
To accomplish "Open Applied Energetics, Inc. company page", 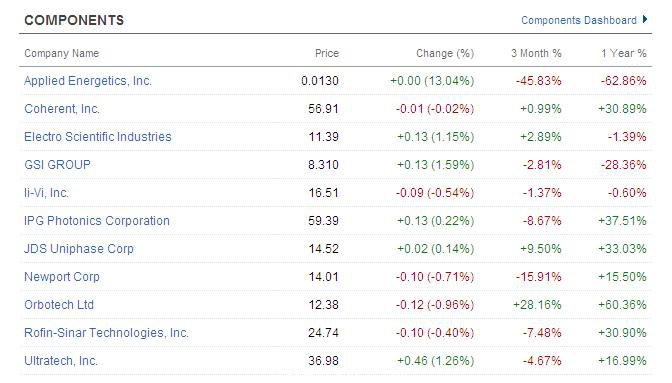I will pos(88,81).
